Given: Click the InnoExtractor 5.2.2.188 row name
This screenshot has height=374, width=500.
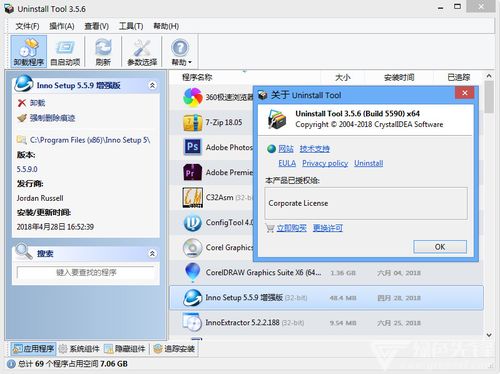Looking at the screenshot, I should coord(242,323).
